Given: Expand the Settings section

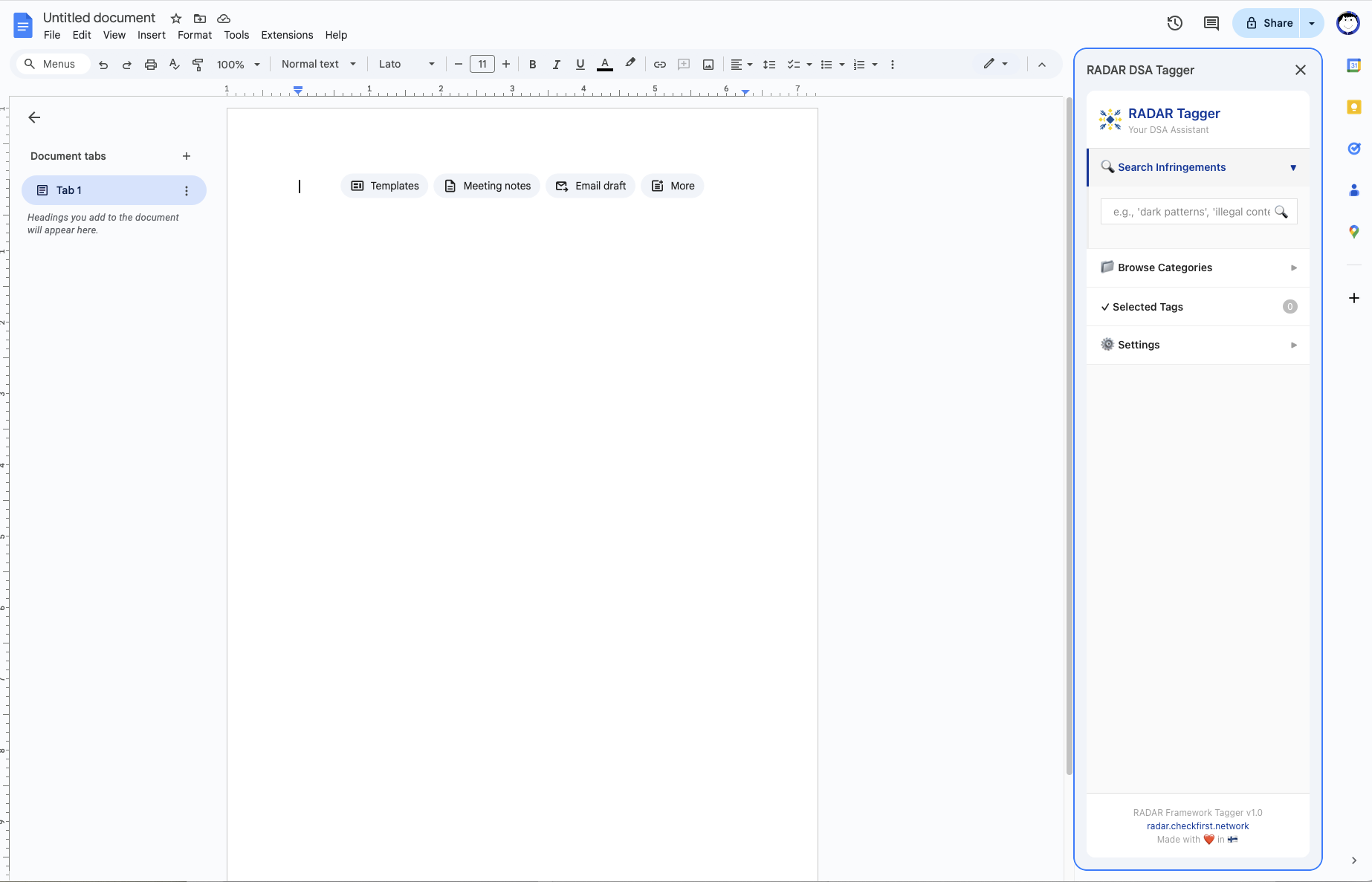Looking at the screenshot, I should point(1198,345).
